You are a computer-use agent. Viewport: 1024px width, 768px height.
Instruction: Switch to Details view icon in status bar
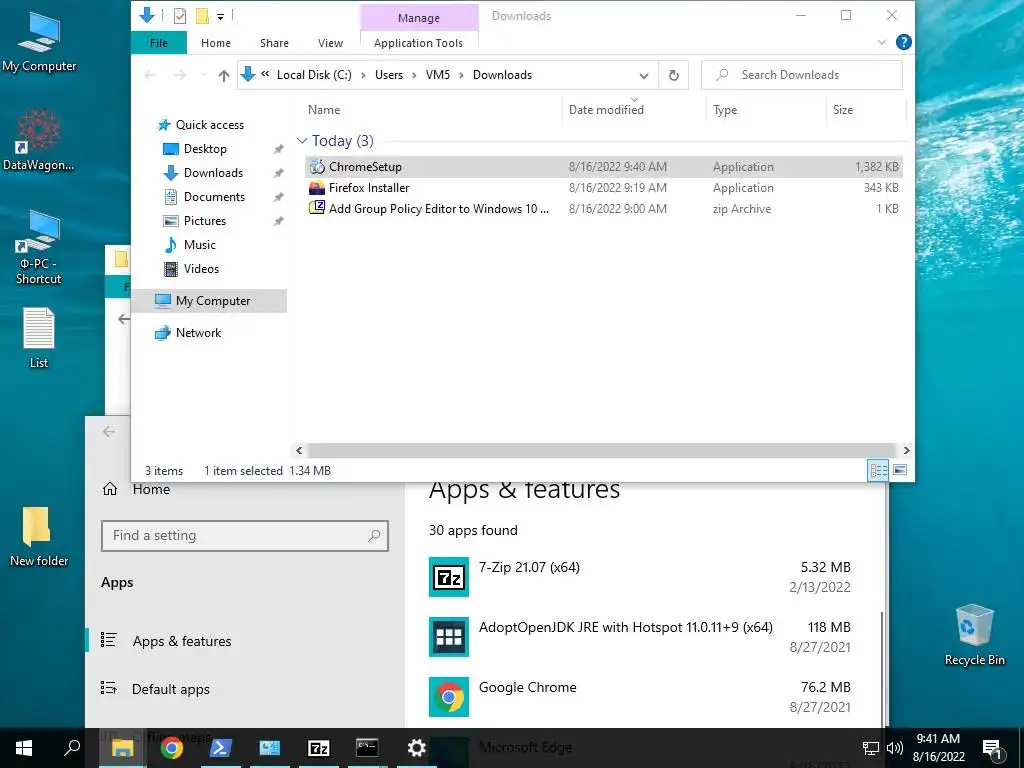click(x=878, y=470)
